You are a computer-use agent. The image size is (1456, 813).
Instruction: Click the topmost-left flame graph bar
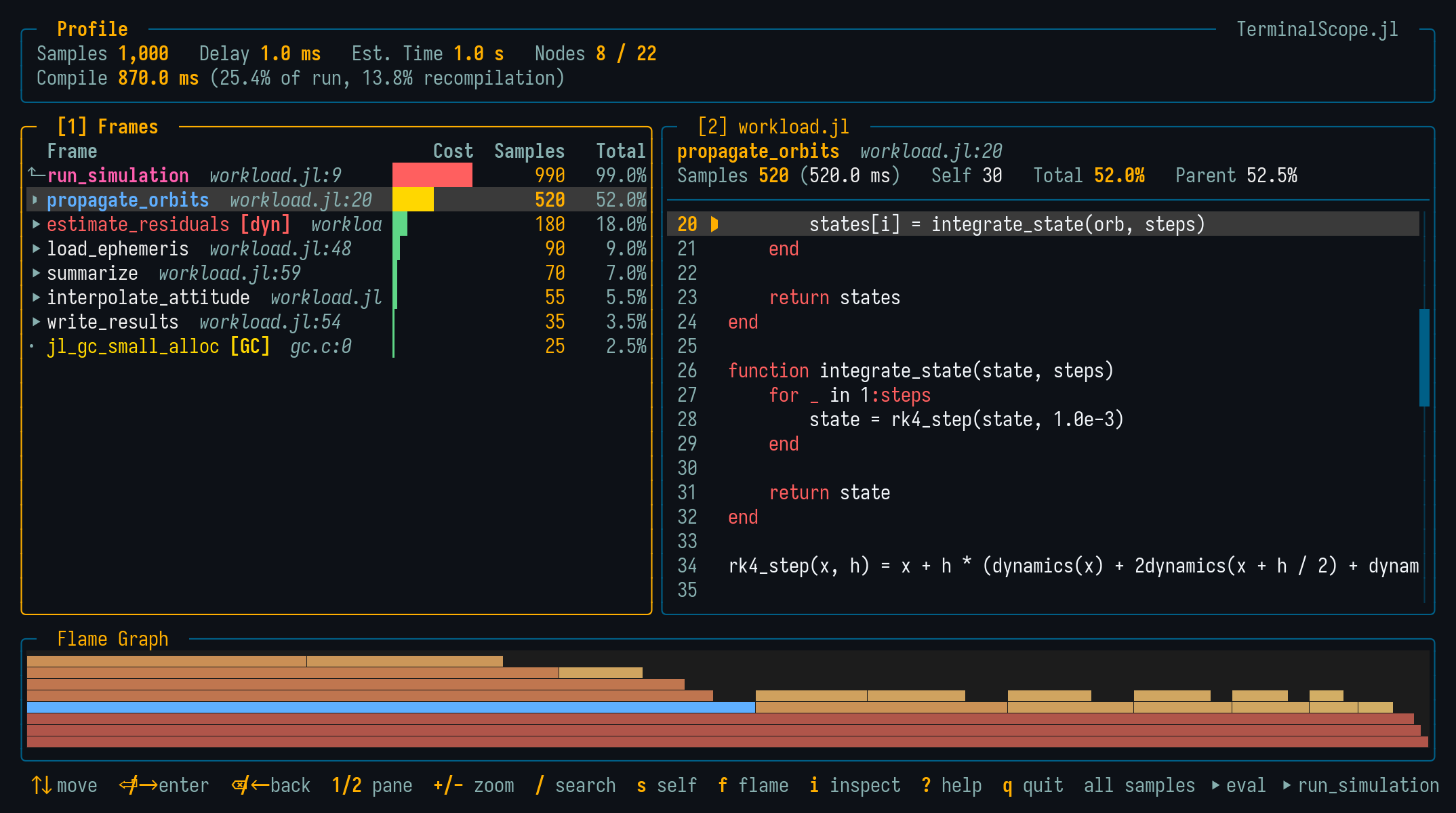pyautogui.click(x=167, y=661)
